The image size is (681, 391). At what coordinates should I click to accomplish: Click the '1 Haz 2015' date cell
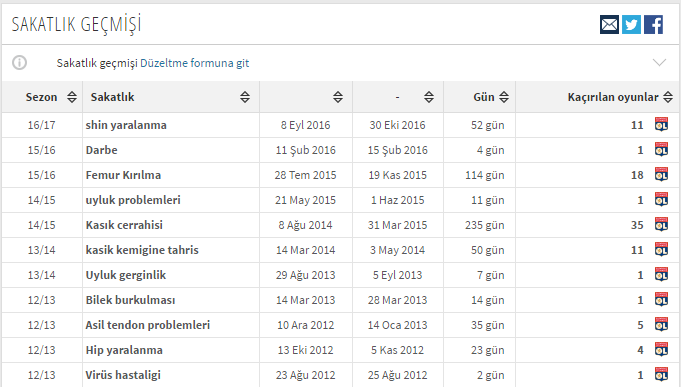(397, 200)
